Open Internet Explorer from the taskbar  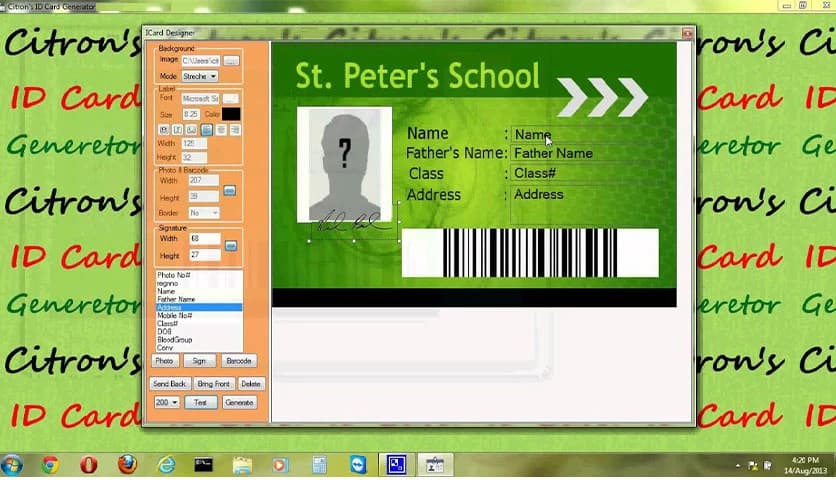coord(166,465)
